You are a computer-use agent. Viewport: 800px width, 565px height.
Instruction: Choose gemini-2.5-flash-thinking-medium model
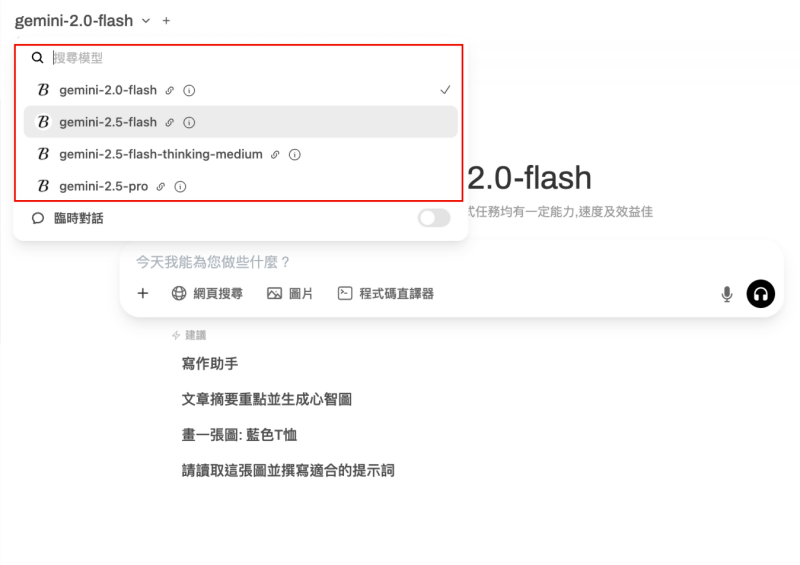click(x=241, y=154)
